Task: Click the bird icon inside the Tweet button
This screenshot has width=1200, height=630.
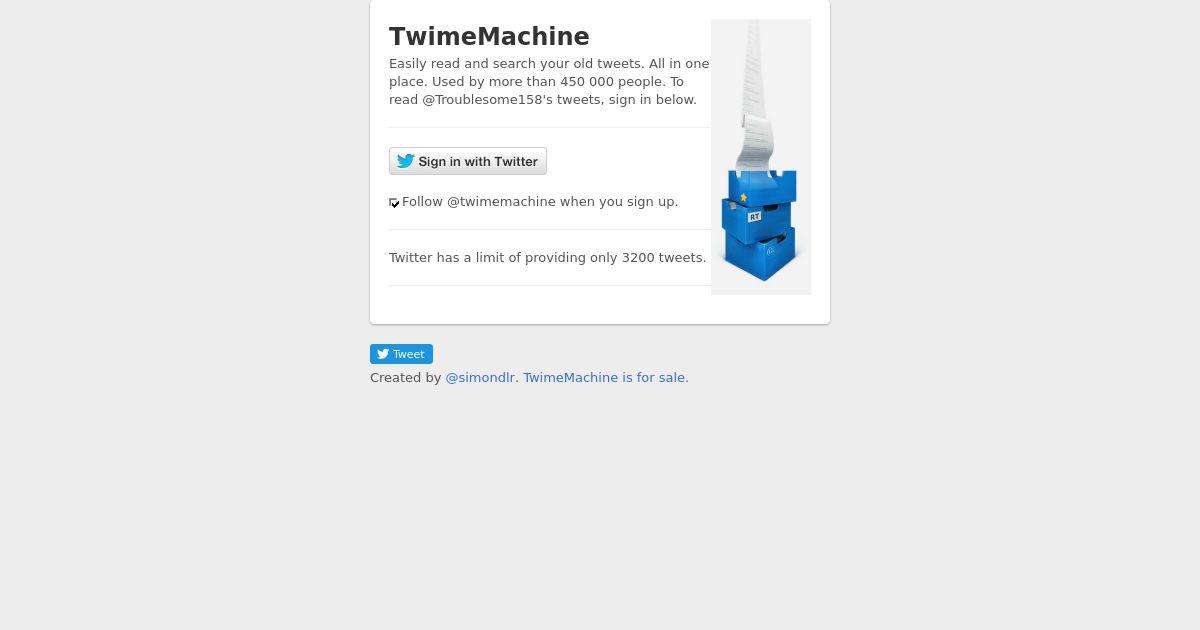Action: coord(382,354)
